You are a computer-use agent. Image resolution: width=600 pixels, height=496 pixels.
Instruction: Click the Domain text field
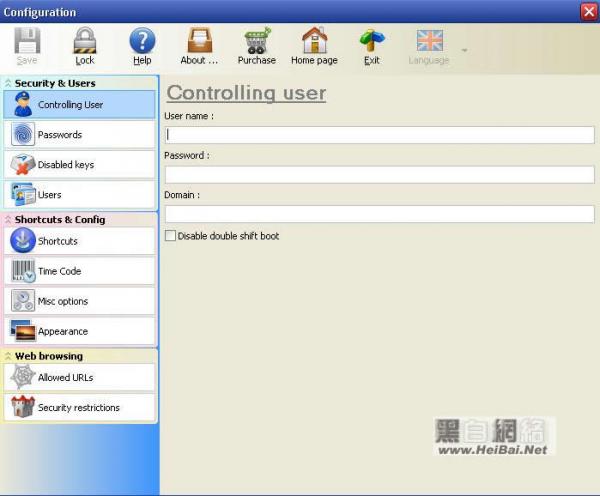pos(379,214)
